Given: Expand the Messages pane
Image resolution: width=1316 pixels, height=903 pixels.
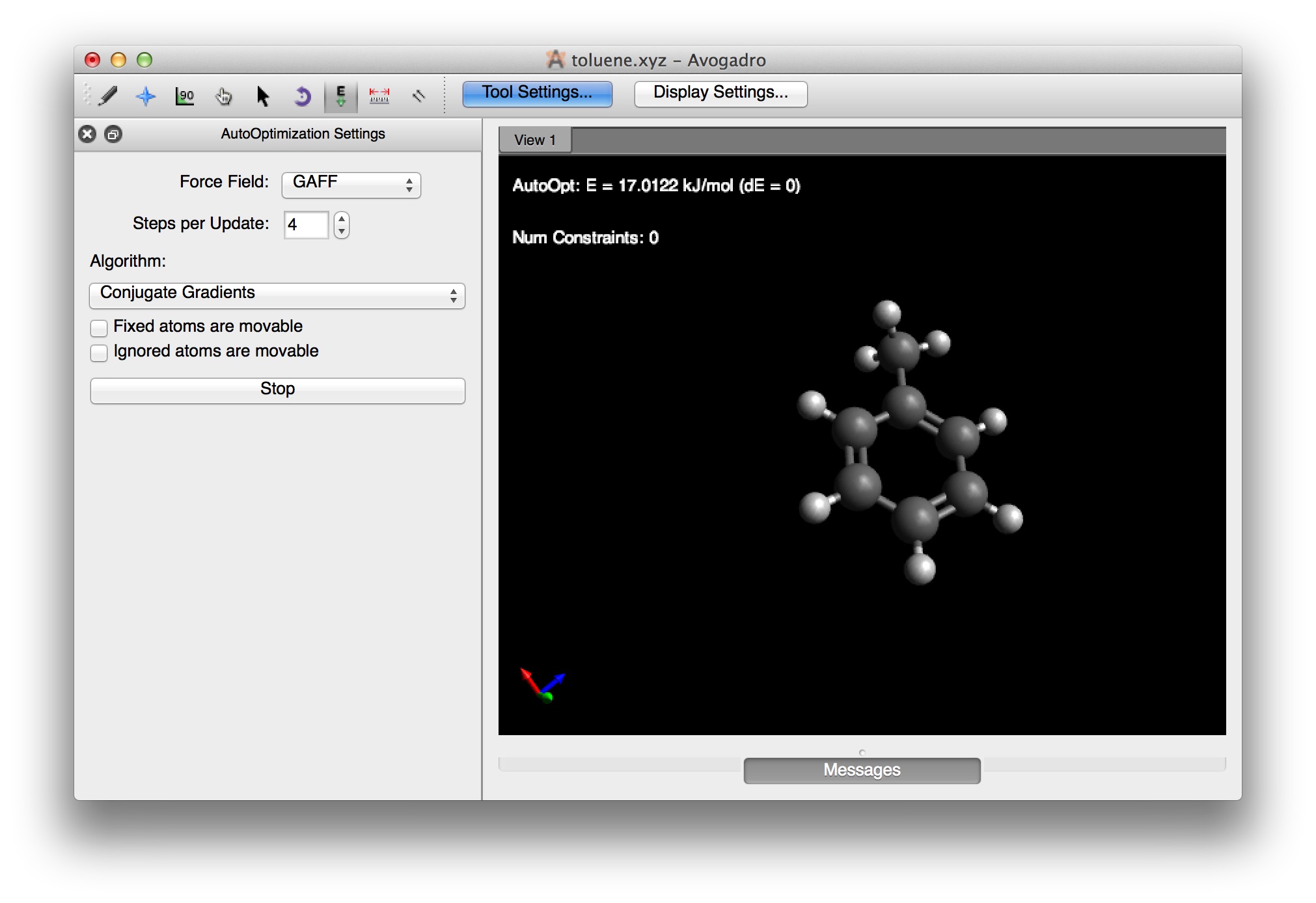Looking at the screenshot, I should [x=862, y=770].
